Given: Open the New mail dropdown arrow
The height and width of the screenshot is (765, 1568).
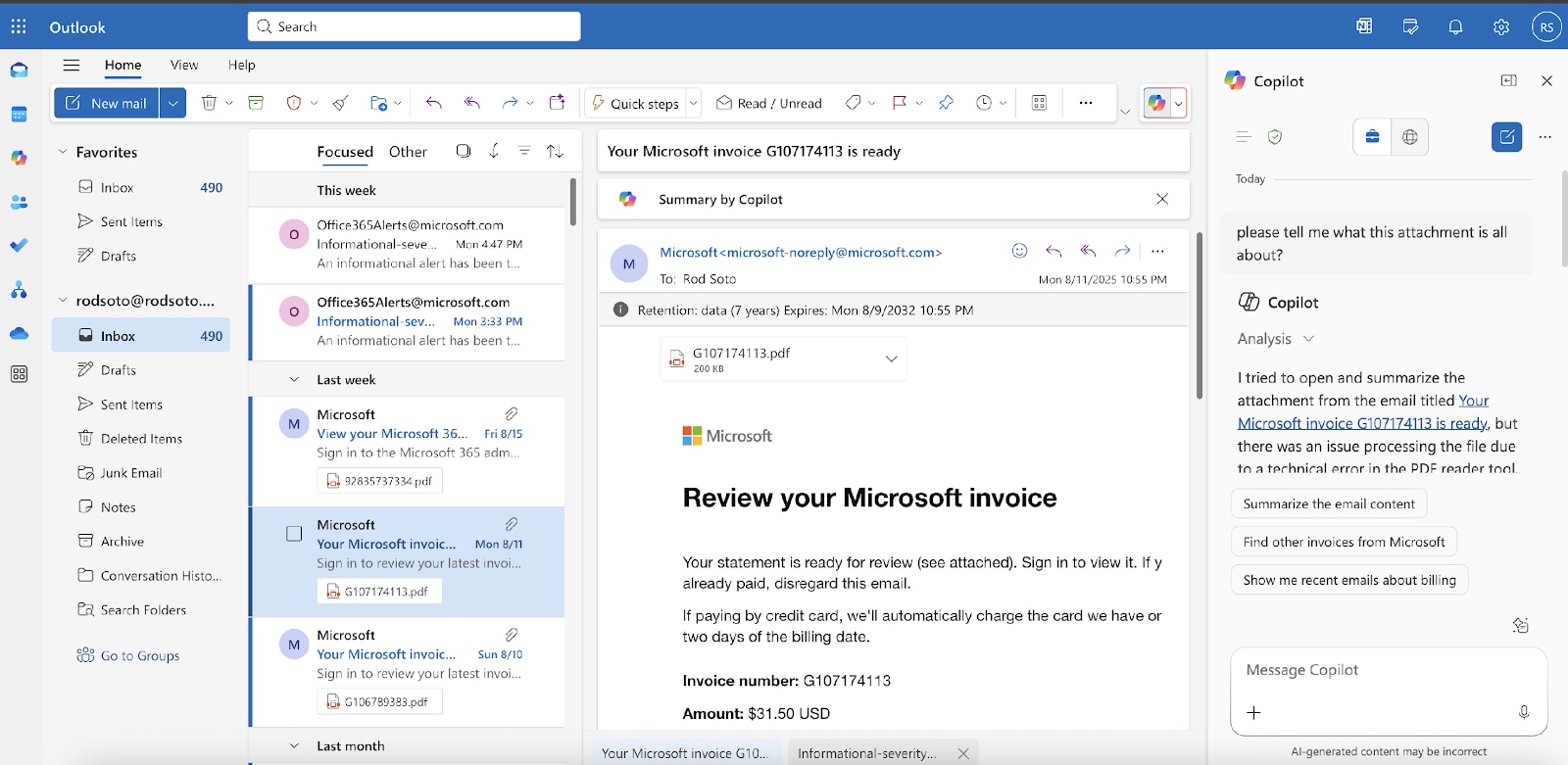Looking at the screenshot, I should coord(172,103).
